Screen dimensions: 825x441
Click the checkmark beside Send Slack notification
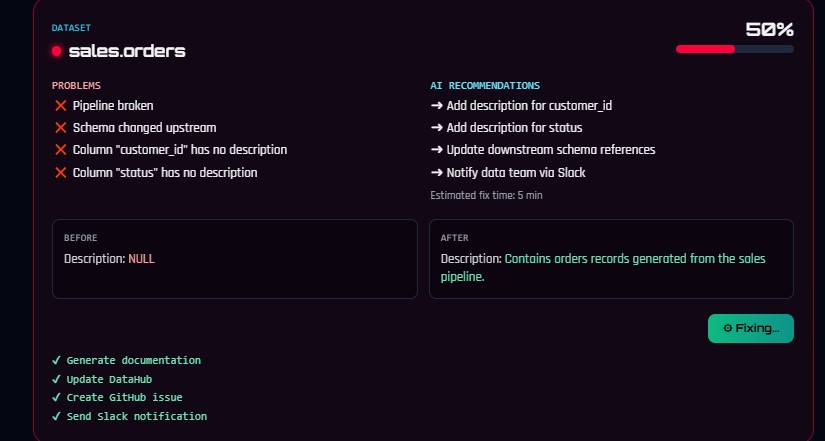56,416
